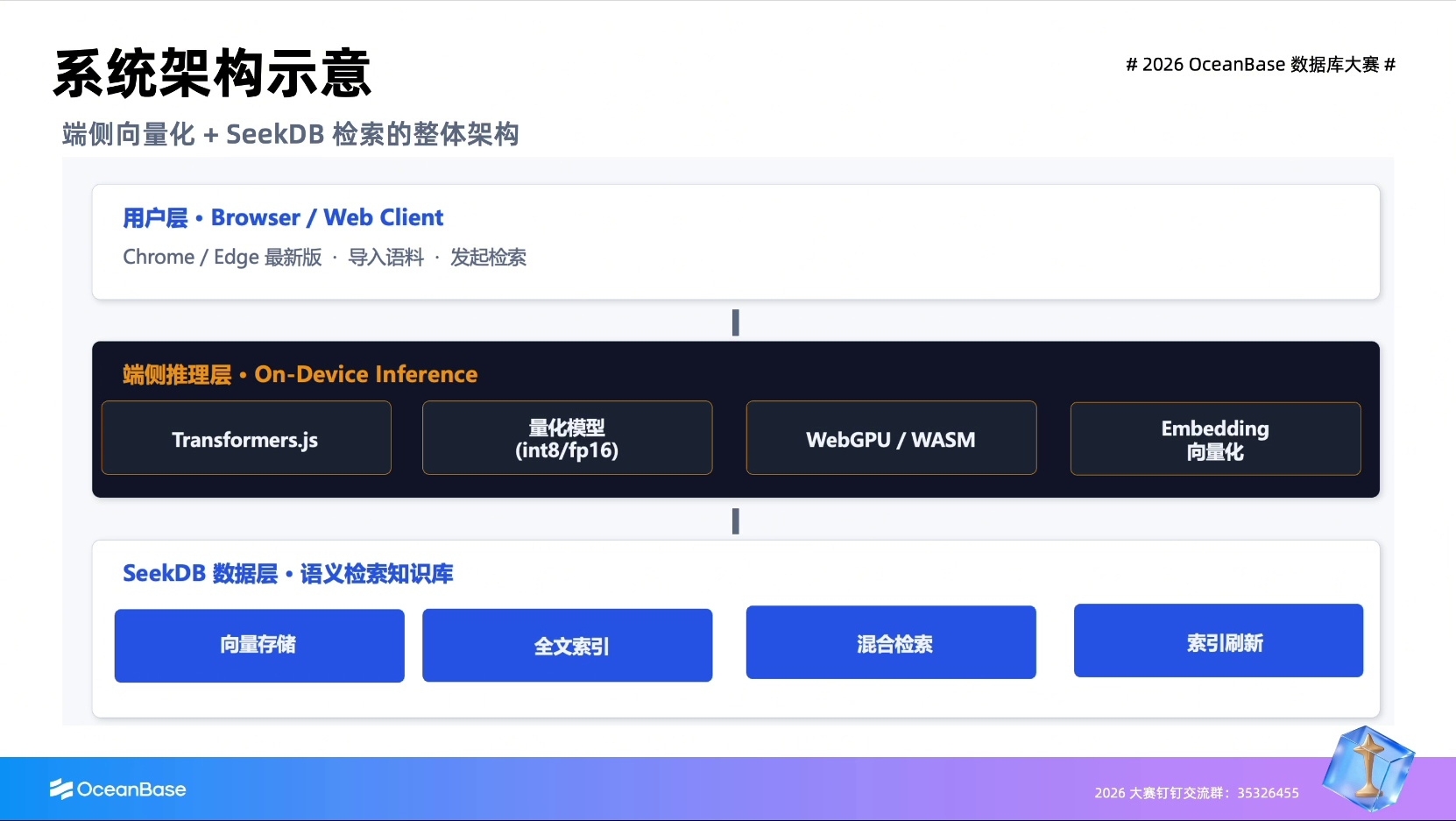This screenshot has height=821, width=1456.
Task: Click the title 系统架构示意
Action: [212, 74]
